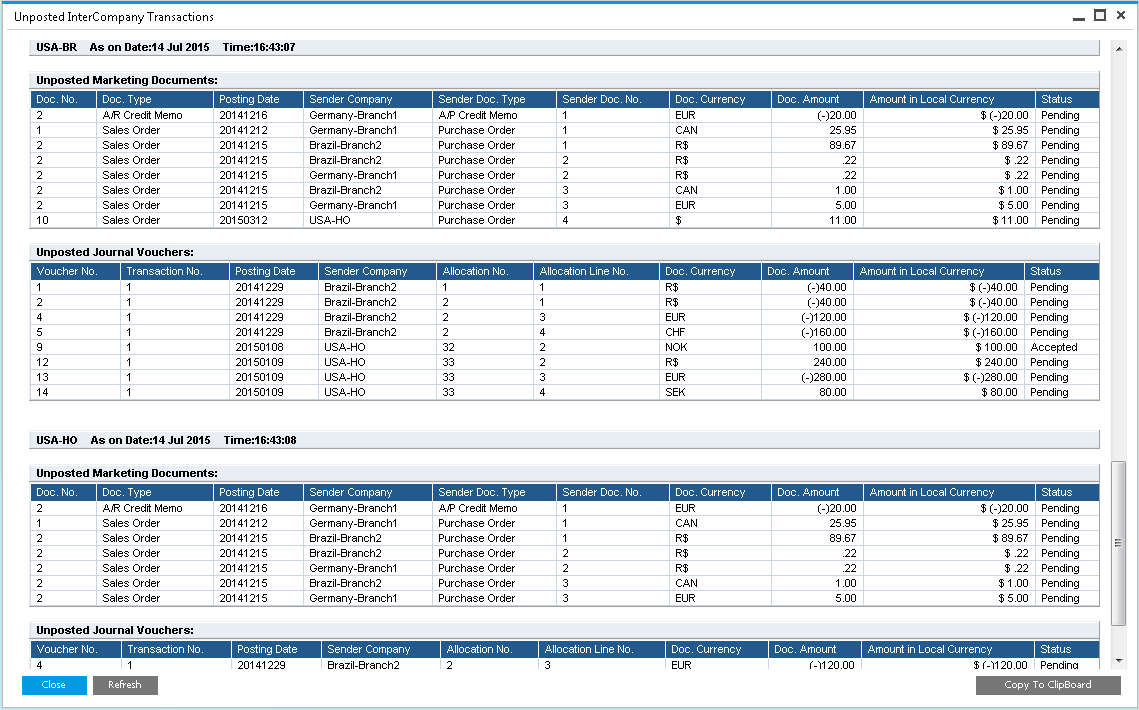
Task: Select the (-)160.00 doc amount cell
Action: click(807, 332)
